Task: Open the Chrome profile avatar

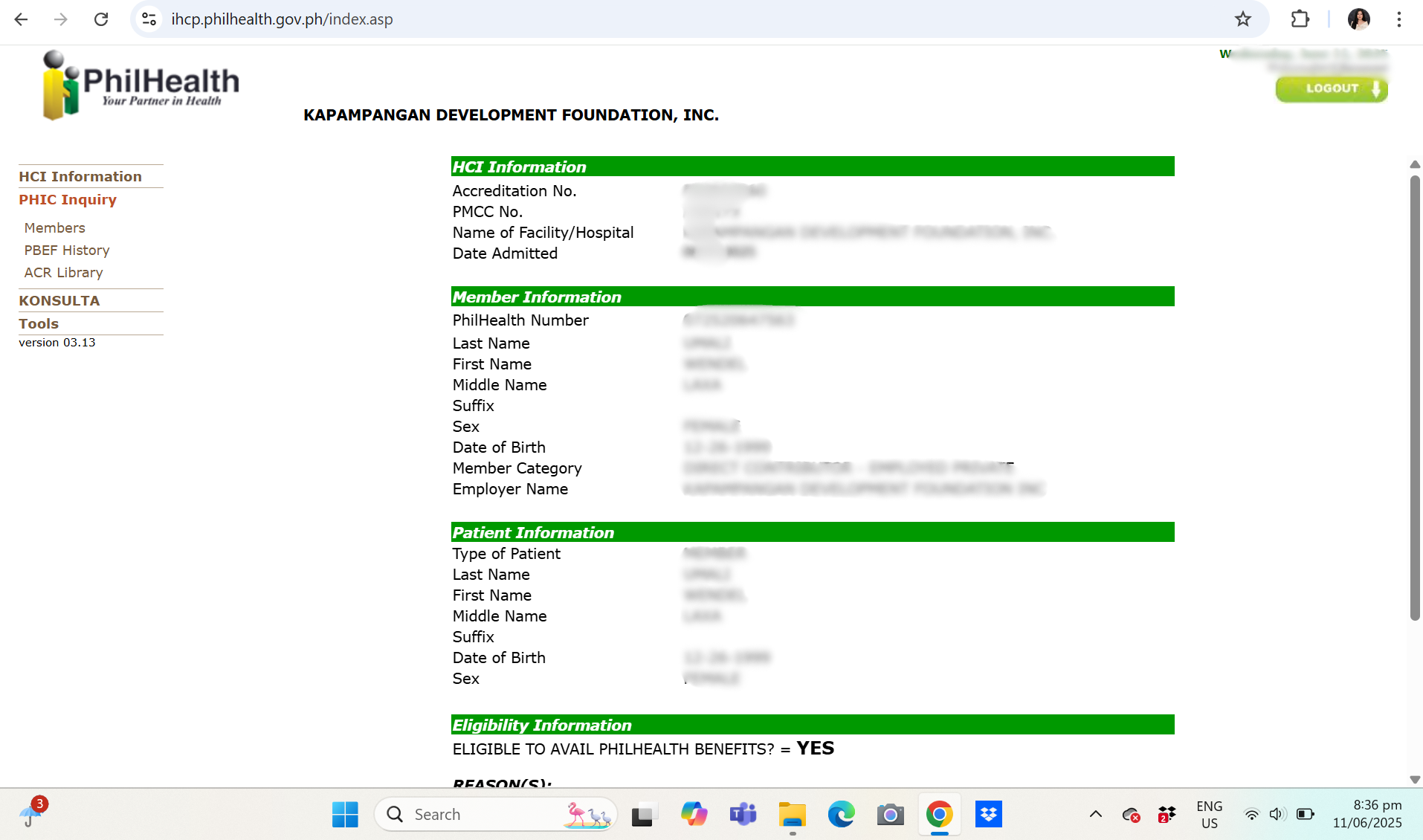Action: click(1359, 19)
